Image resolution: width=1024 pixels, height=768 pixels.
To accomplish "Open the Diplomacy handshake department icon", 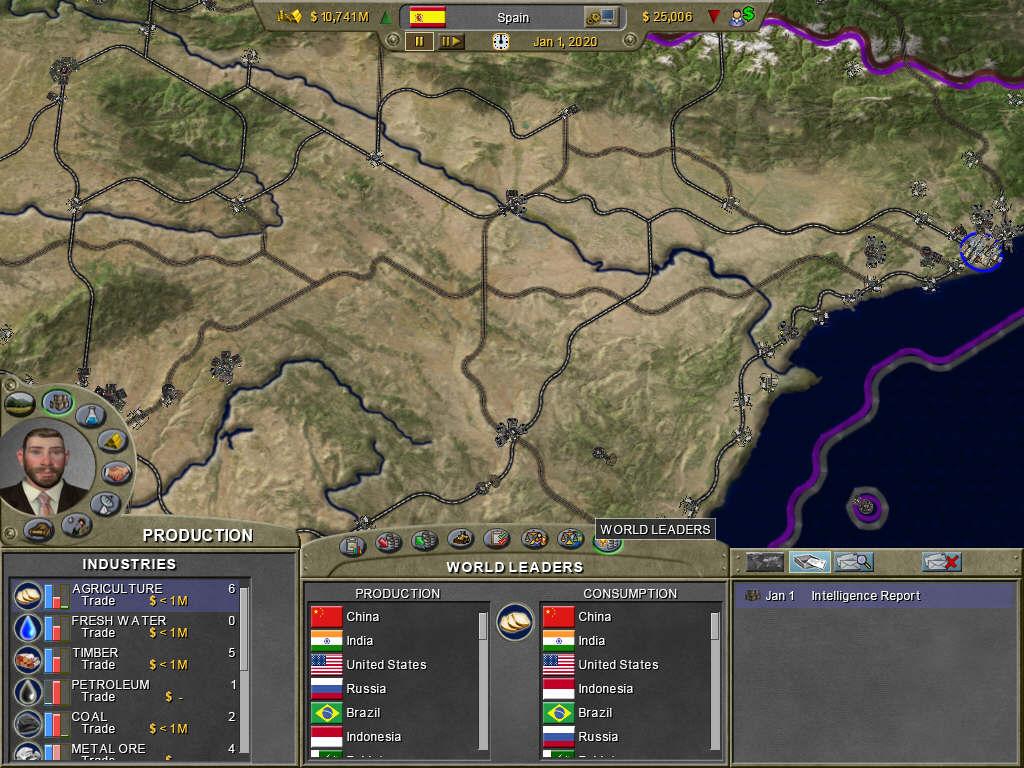I will [116, 473].
